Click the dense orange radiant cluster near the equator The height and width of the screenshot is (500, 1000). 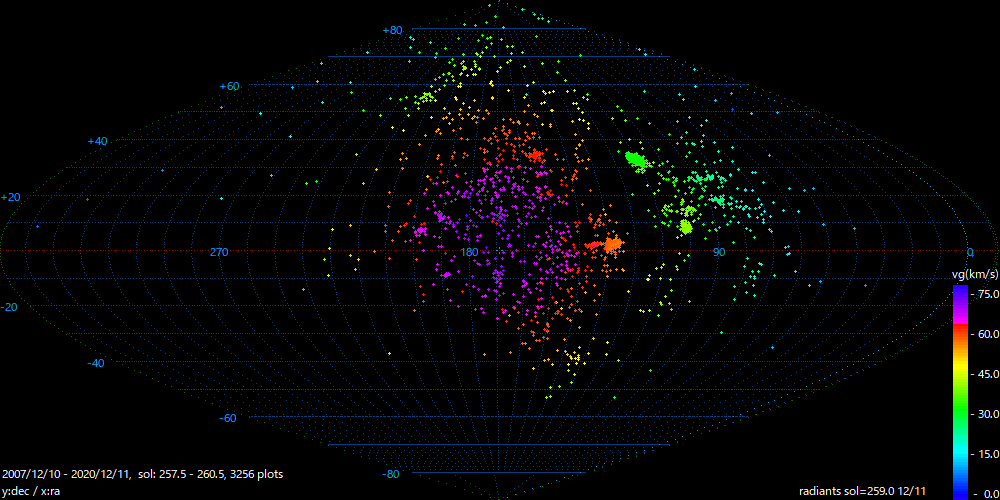pyautogui.click(x=609, y=243)
